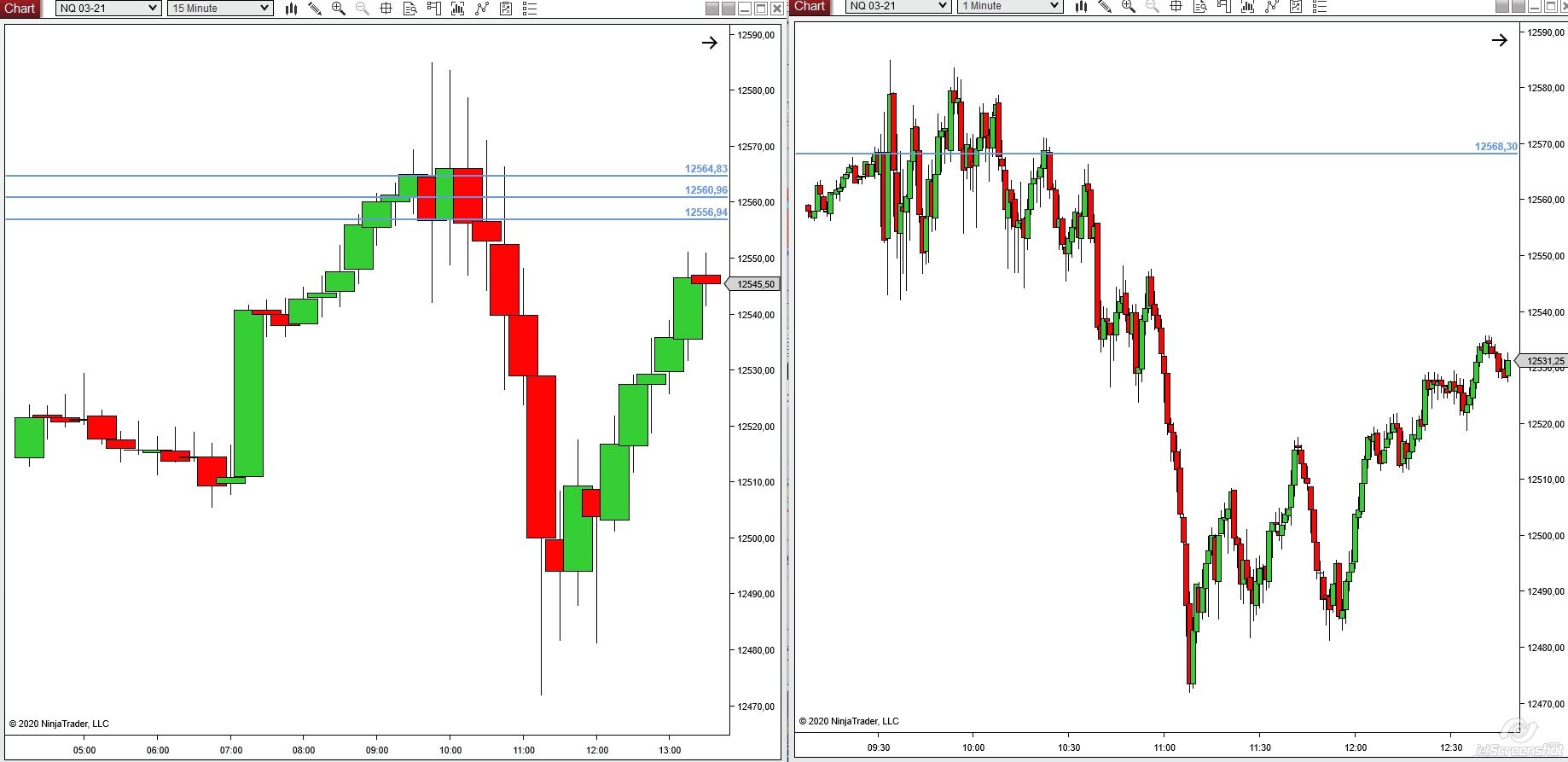Image resolution: width=1568 pixels, height=762 pixels.
Task: Zoom in on the 1 Minute chart
Action: (x=1129, y=6)
